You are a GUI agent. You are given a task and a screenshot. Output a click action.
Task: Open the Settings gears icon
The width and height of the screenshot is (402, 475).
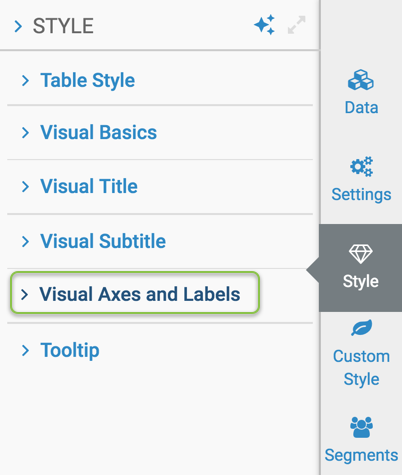tap(361, 166)
